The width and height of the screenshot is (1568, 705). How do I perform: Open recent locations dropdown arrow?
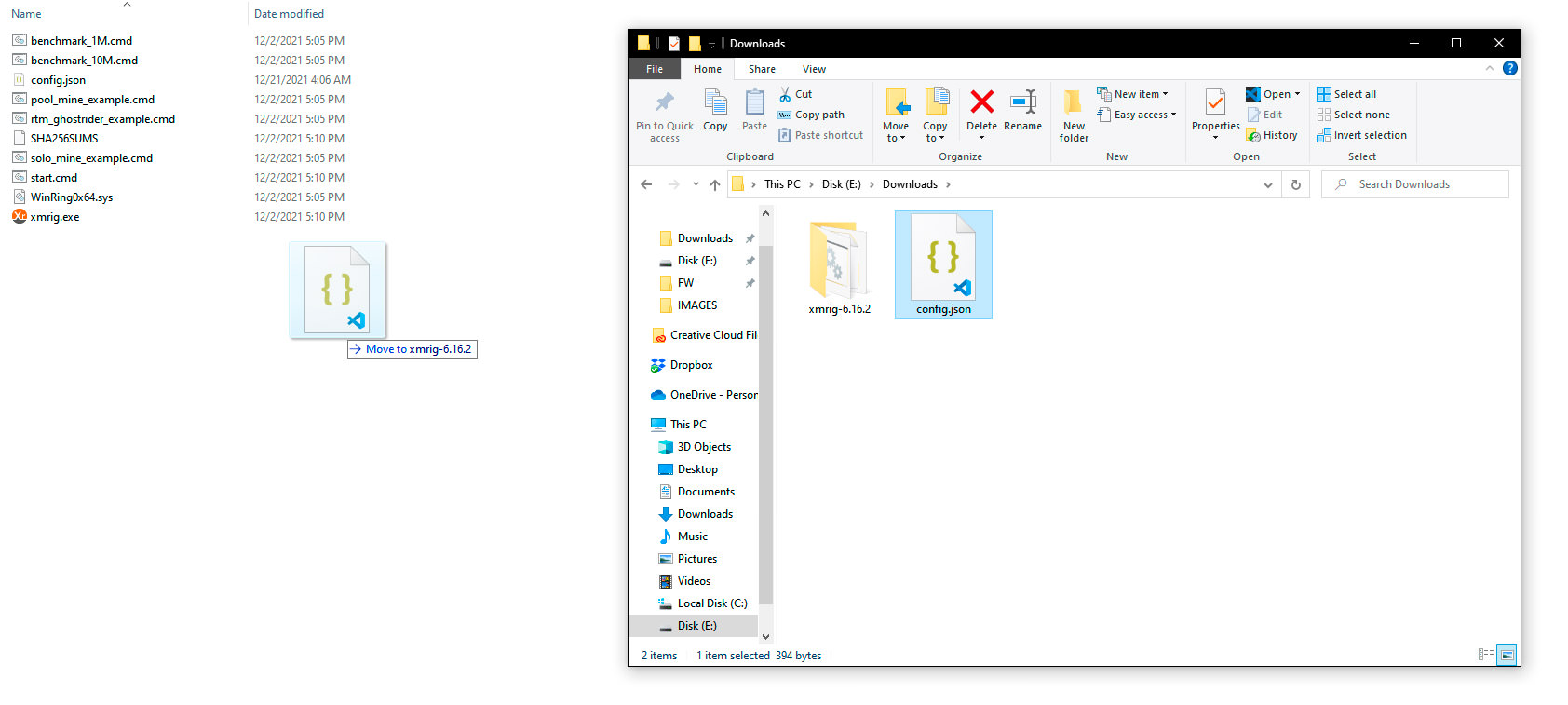(696, 184)
